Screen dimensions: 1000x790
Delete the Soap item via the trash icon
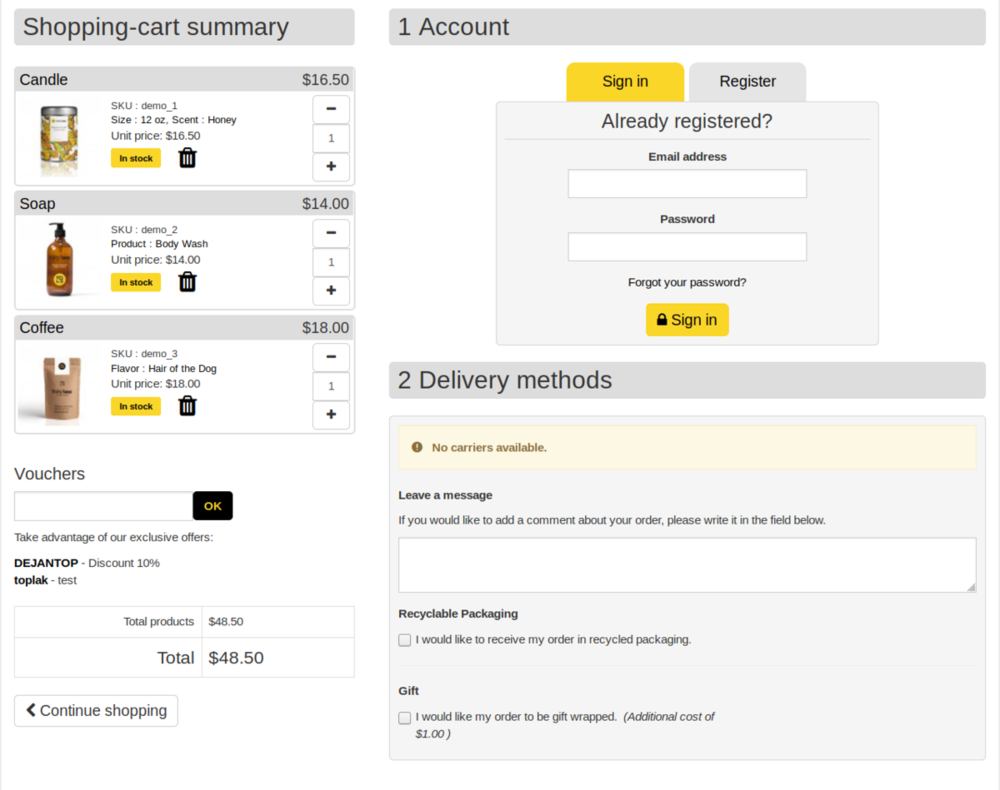187,281
